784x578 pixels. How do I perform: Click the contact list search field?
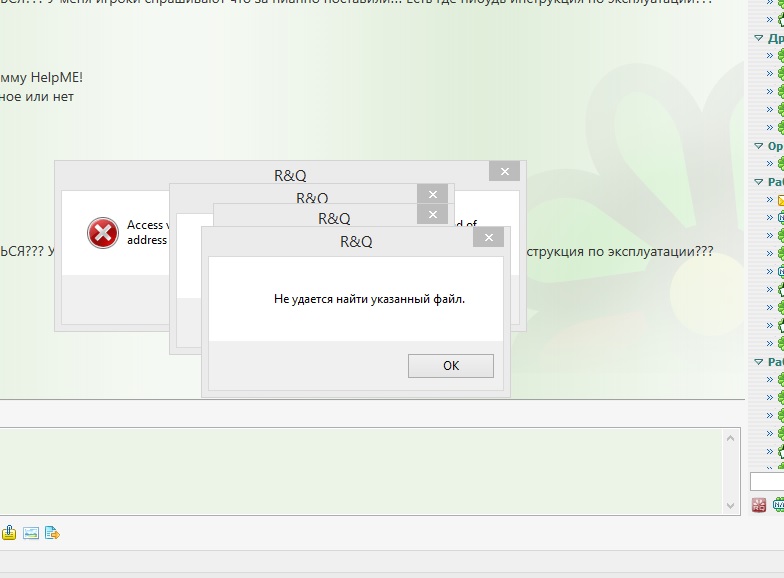tap(767, 482)
